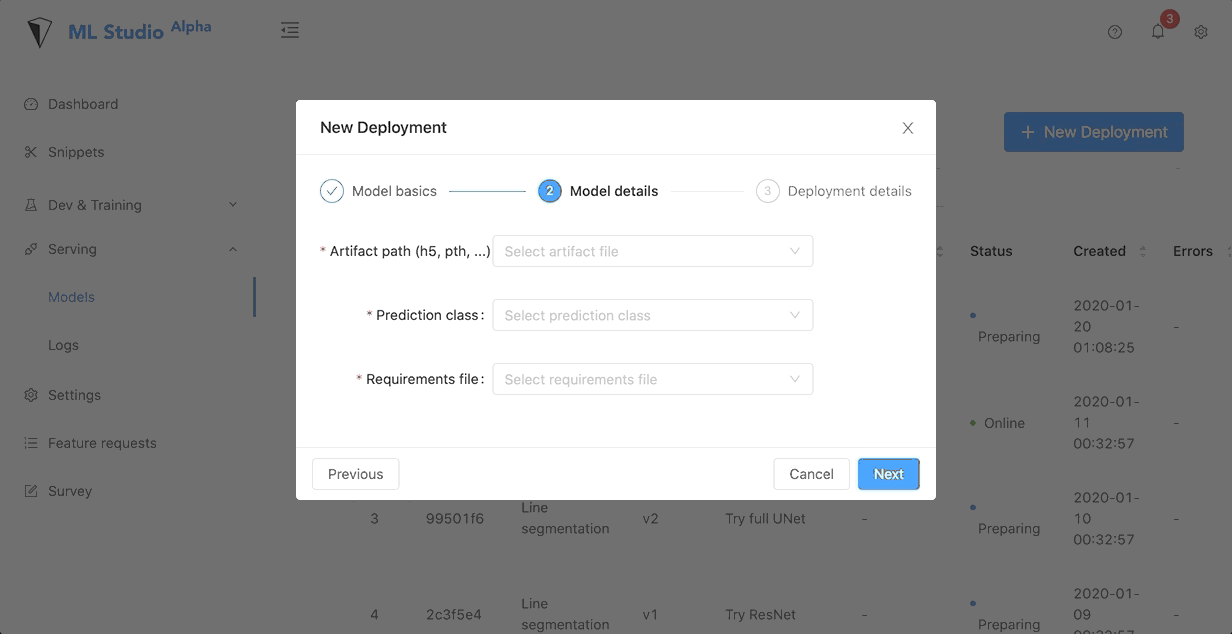Open the Snippets sidebar item

(x=76, y=152)
